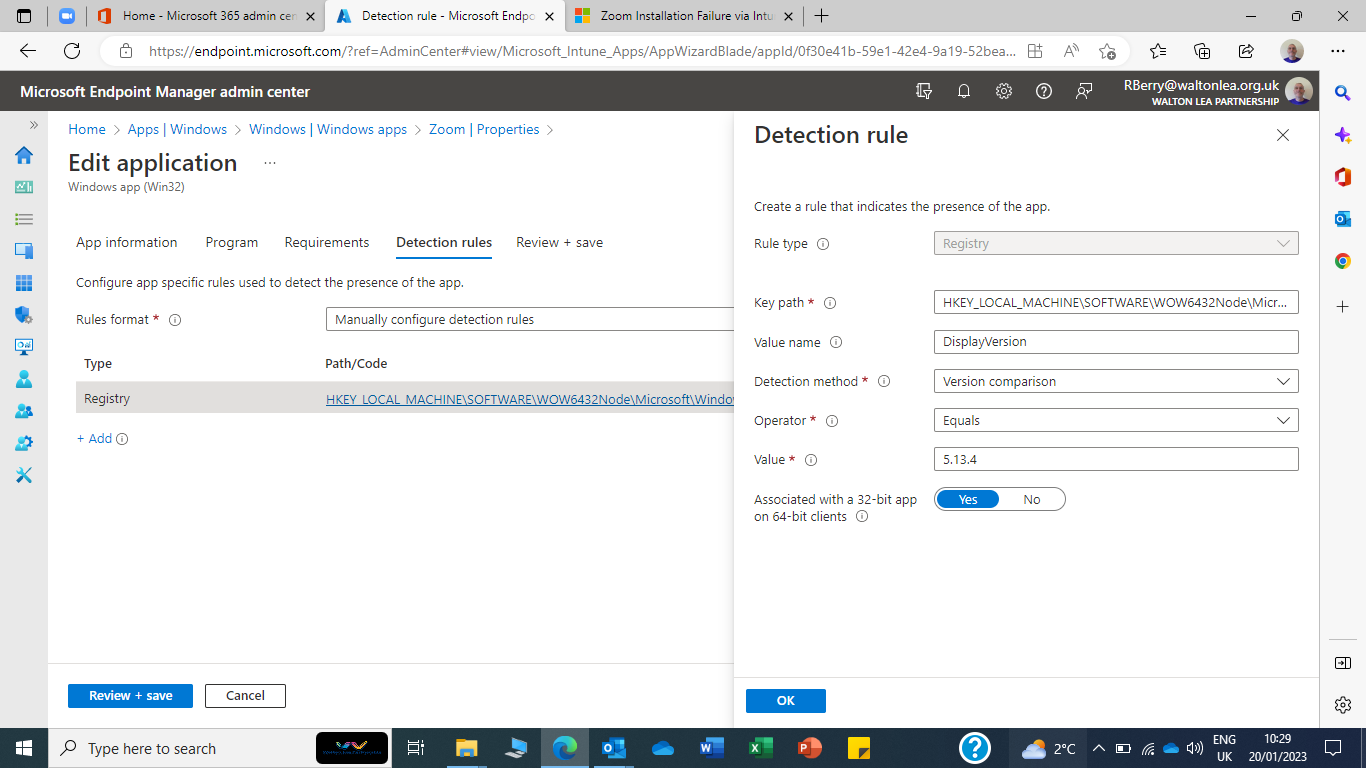The width and height of the screenshot is (1366, 768).
Task: Go to Review + save tab
Action: [559, 242]
